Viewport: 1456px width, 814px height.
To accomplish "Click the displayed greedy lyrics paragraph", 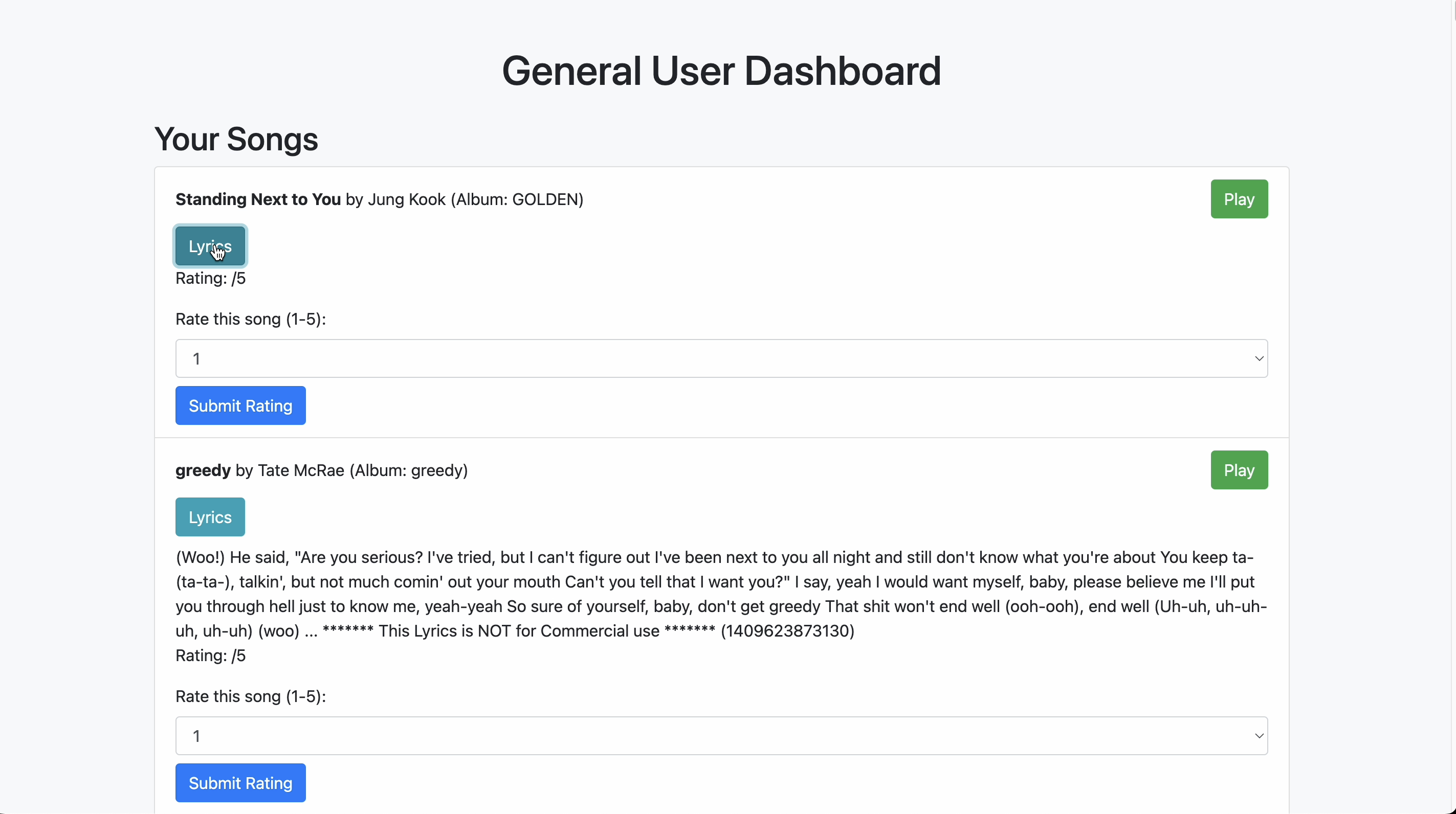I will click(x=721, y=594).
